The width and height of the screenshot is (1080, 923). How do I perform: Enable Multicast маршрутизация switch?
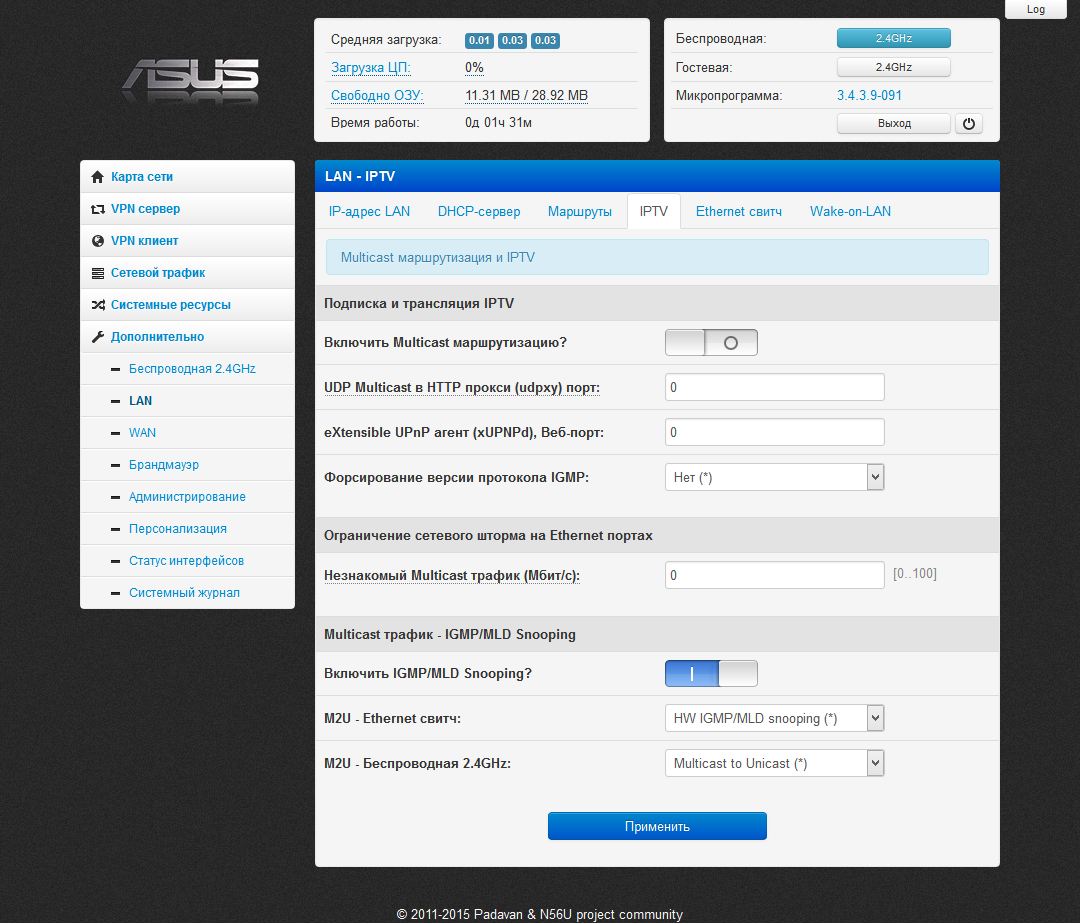(x=712, y=342)
